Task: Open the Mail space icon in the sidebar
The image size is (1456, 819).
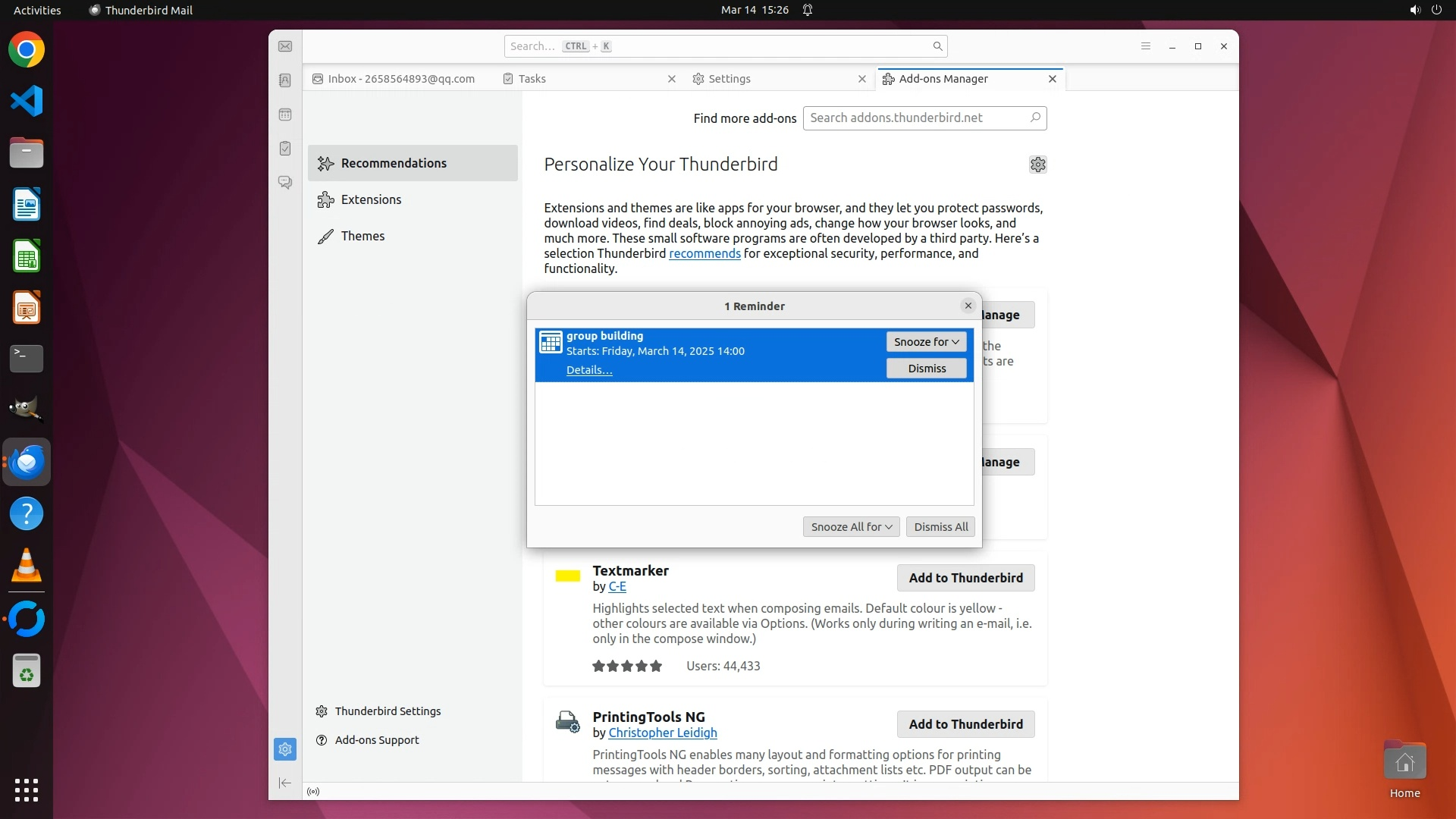Action: [x=285, y=46]
